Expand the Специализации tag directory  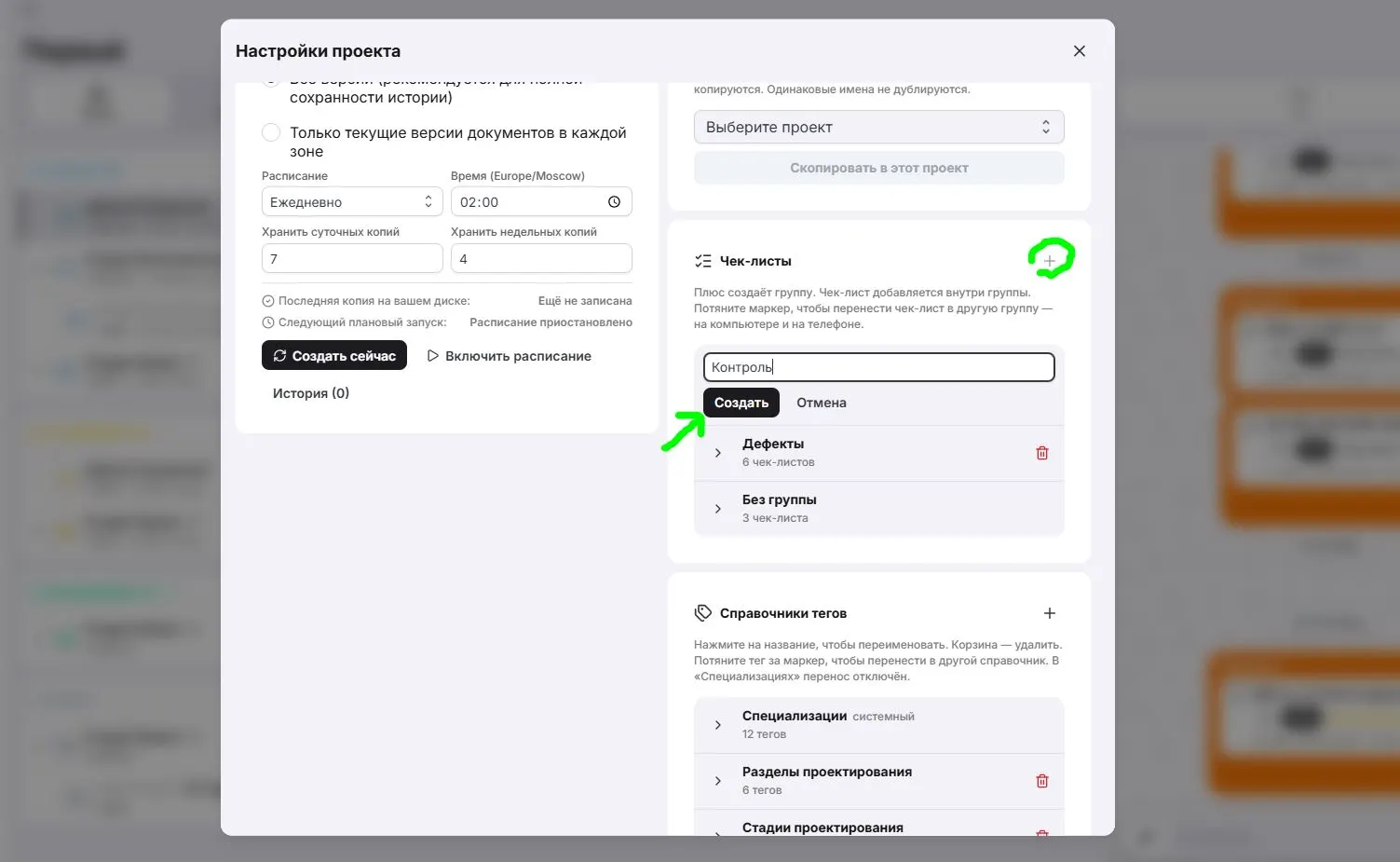click(x=717, y=725)
